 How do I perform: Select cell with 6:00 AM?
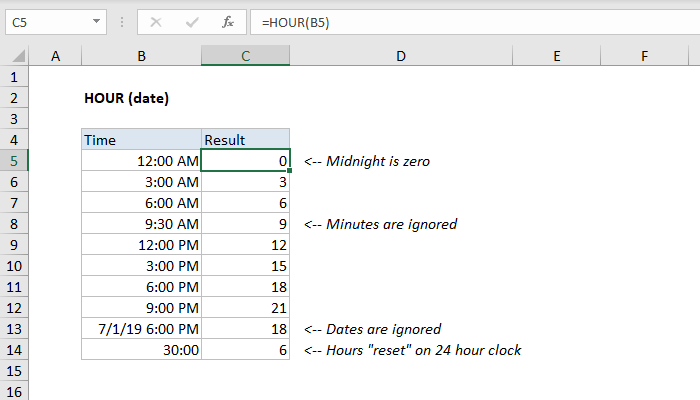(142, 203)
